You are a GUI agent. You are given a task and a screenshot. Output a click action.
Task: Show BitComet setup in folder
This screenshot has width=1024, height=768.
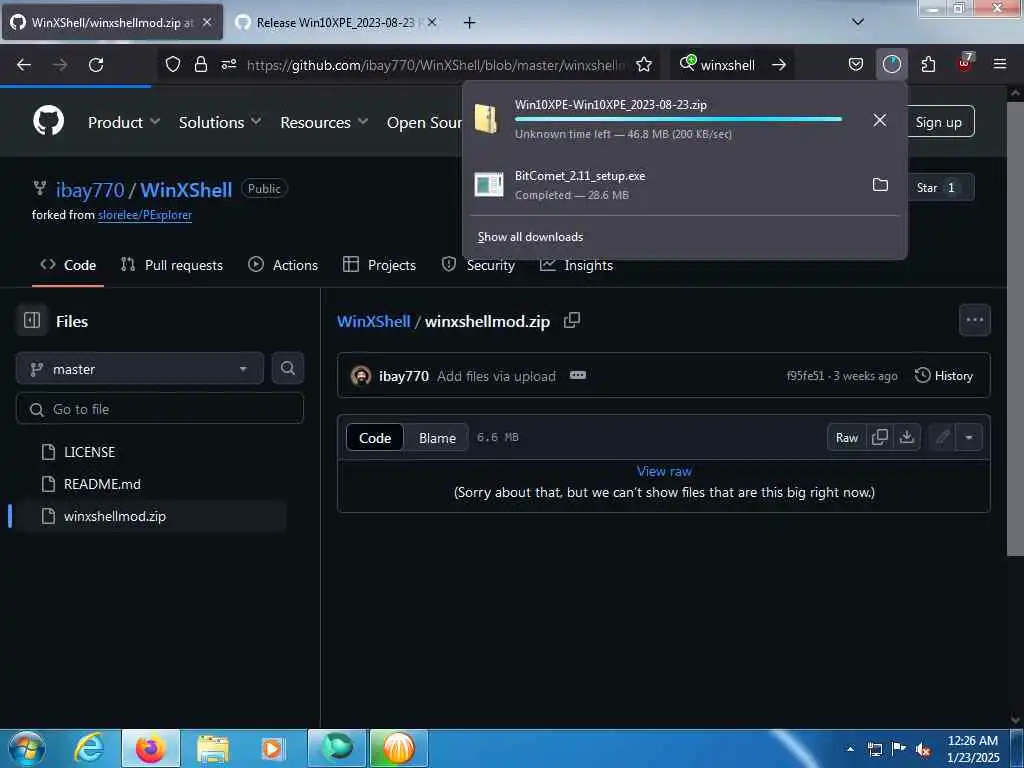[880, 185]
